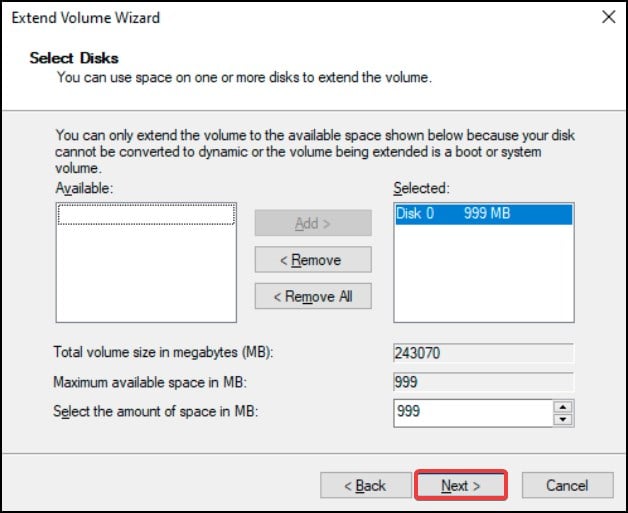Click the Maximum available space in MB label

pyautogui.click(x=150, y=382)
